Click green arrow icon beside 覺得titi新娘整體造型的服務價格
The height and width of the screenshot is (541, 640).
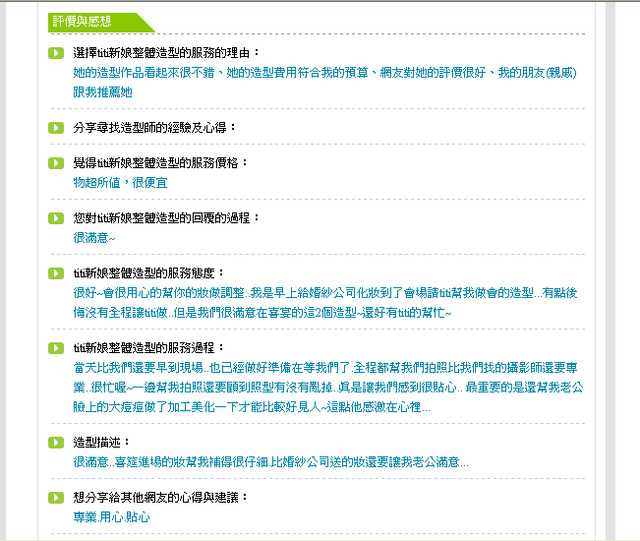[x=56, y=163]
